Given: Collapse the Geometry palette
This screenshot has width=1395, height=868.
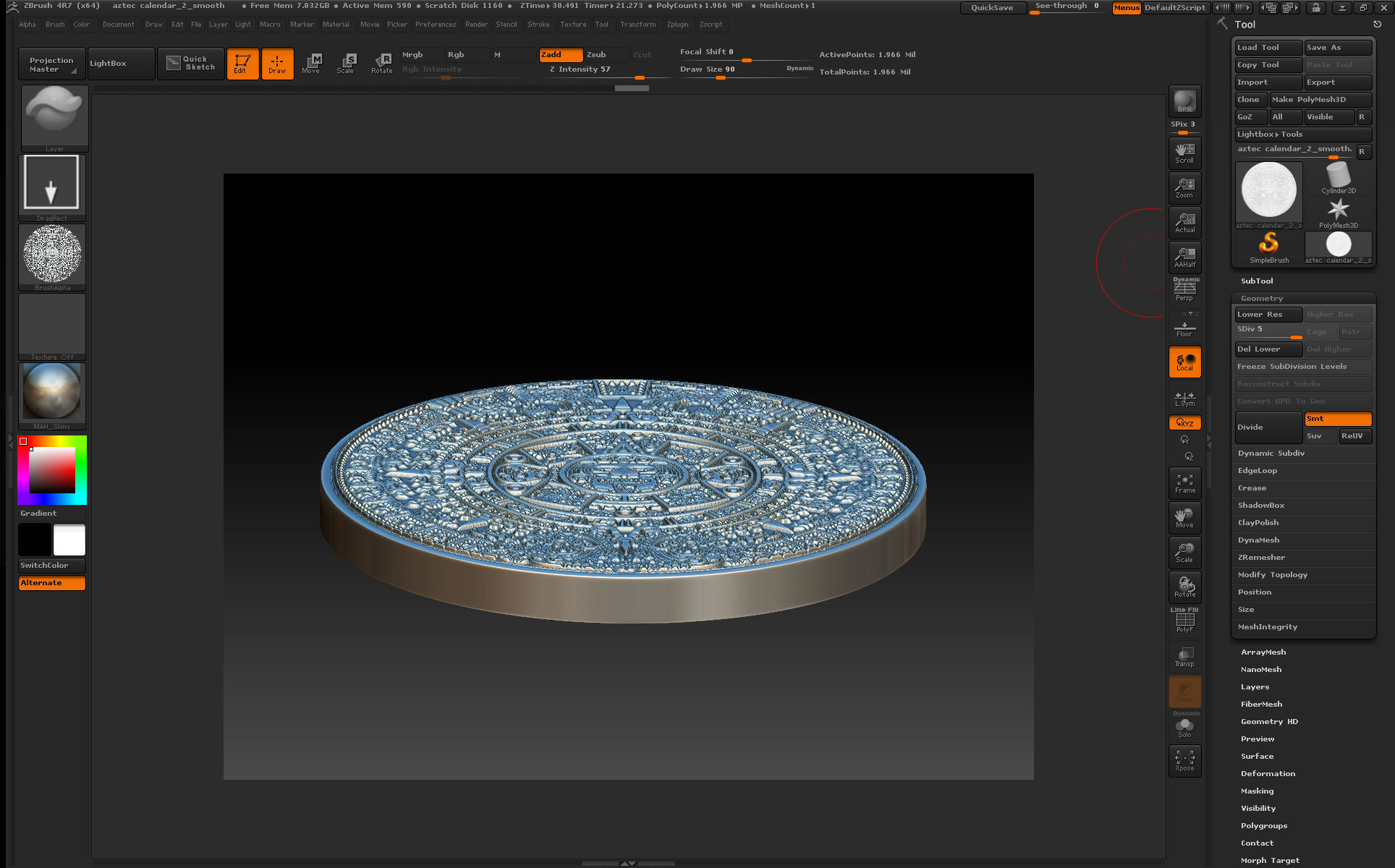Looking at the screenshot, I should [1261, 298].
